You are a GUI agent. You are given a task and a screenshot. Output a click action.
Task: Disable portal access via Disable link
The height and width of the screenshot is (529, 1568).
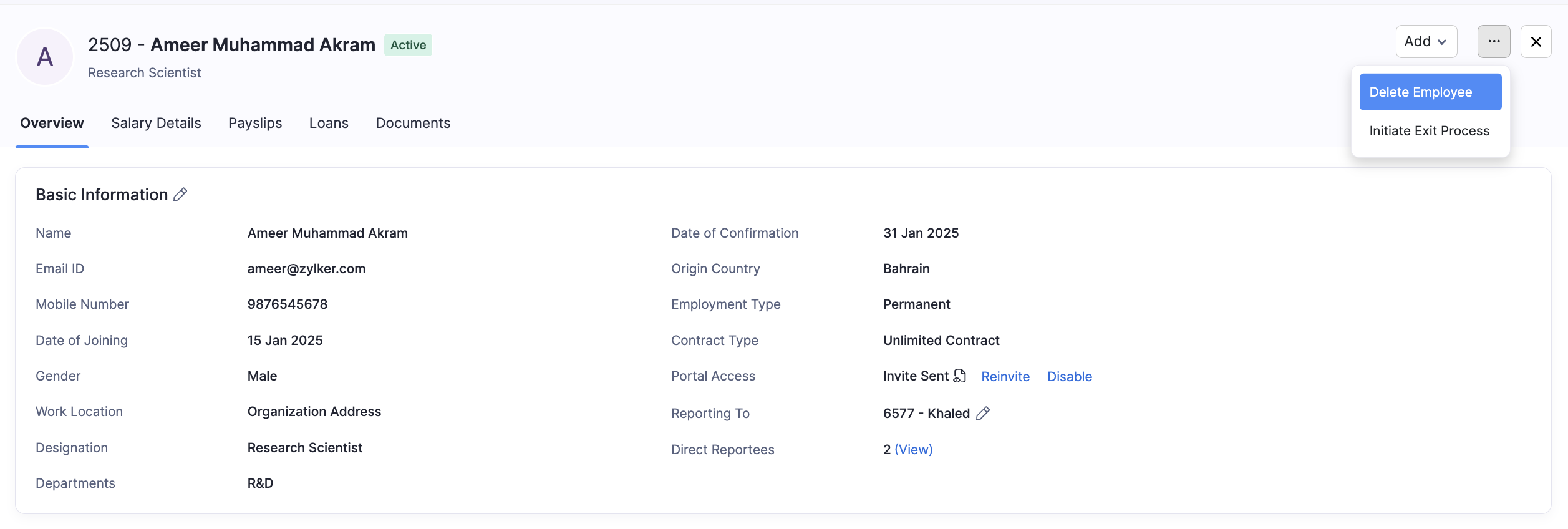click(1069, 377)
